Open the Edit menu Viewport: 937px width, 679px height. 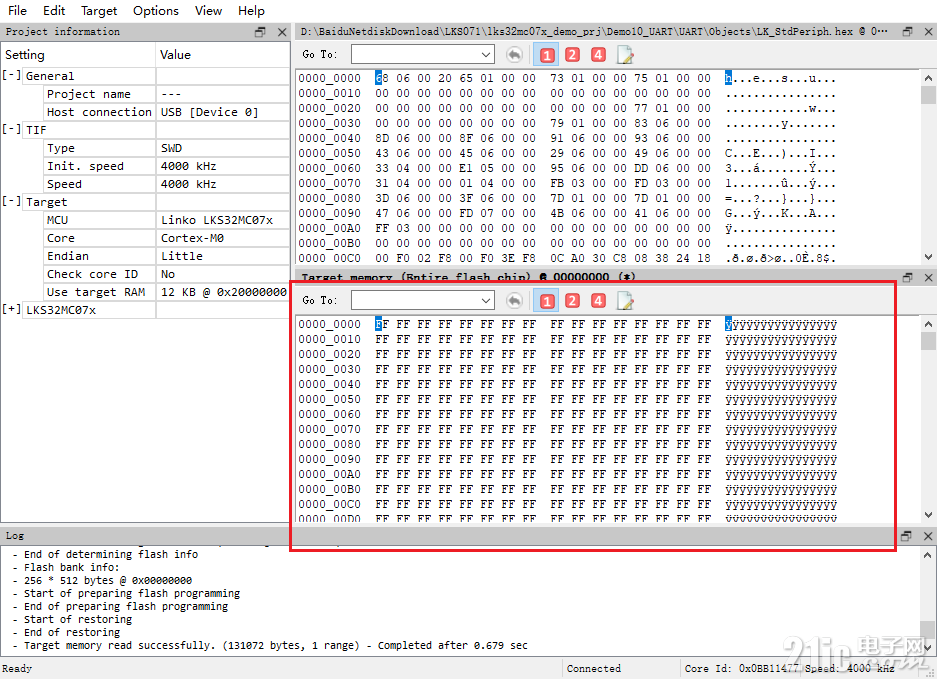pyautogui.click(x=54, y=11)
